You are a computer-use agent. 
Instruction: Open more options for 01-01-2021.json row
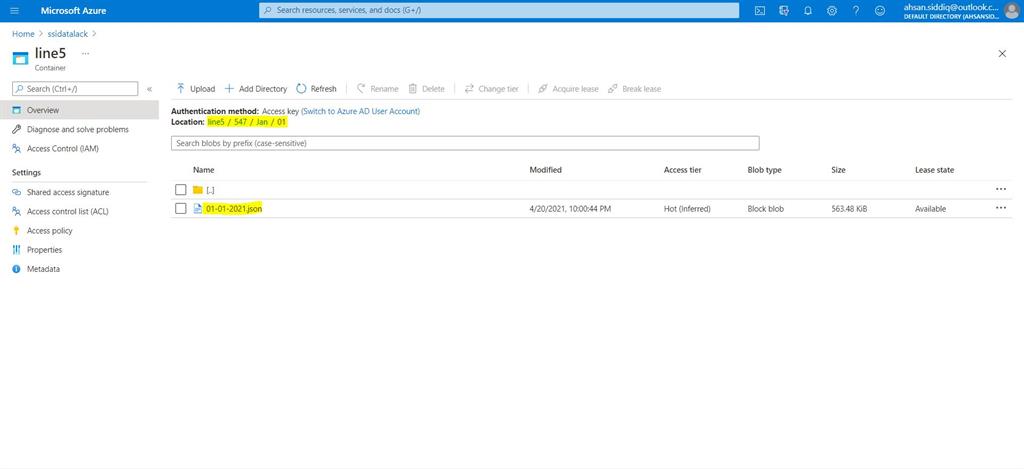tap(1000, 208)
